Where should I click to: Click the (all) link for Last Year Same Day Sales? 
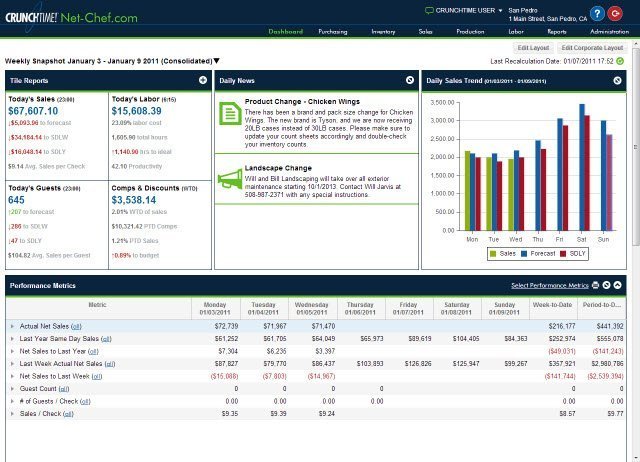[x=106, y=339]
